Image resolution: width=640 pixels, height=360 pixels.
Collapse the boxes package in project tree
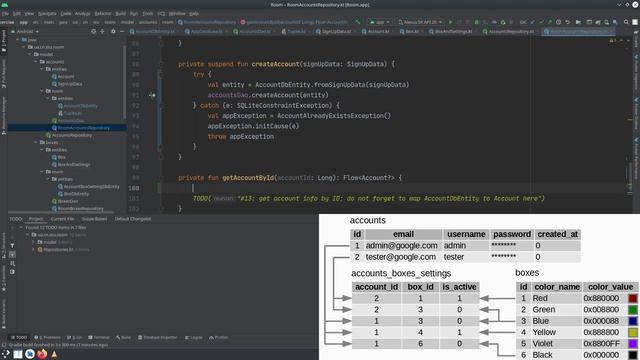[36, 142]
